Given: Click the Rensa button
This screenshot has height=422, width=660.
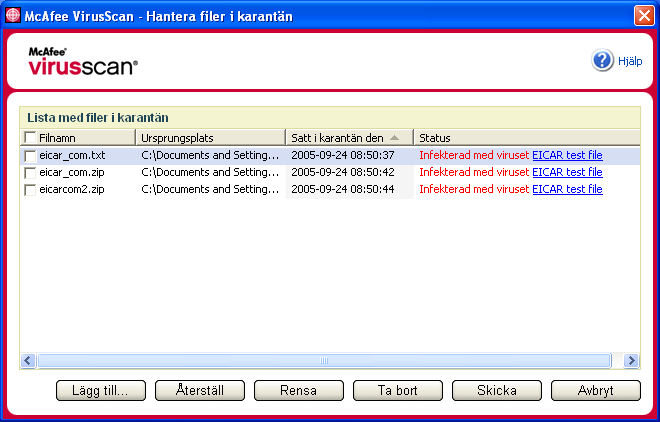Looking at the screenshot, I should point(298,390).
